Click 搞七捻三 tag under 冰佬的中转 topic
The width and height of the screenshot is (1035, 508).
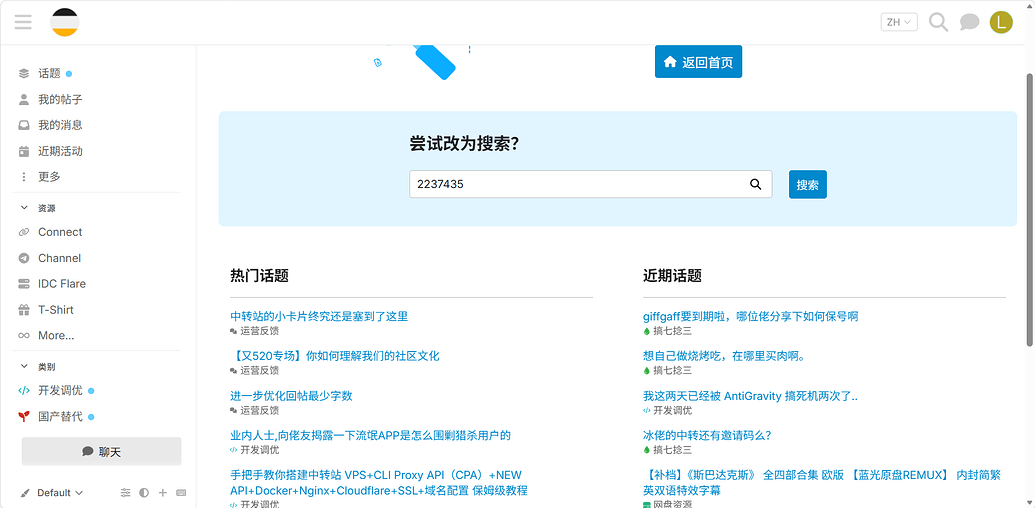(x=667, y=450)
